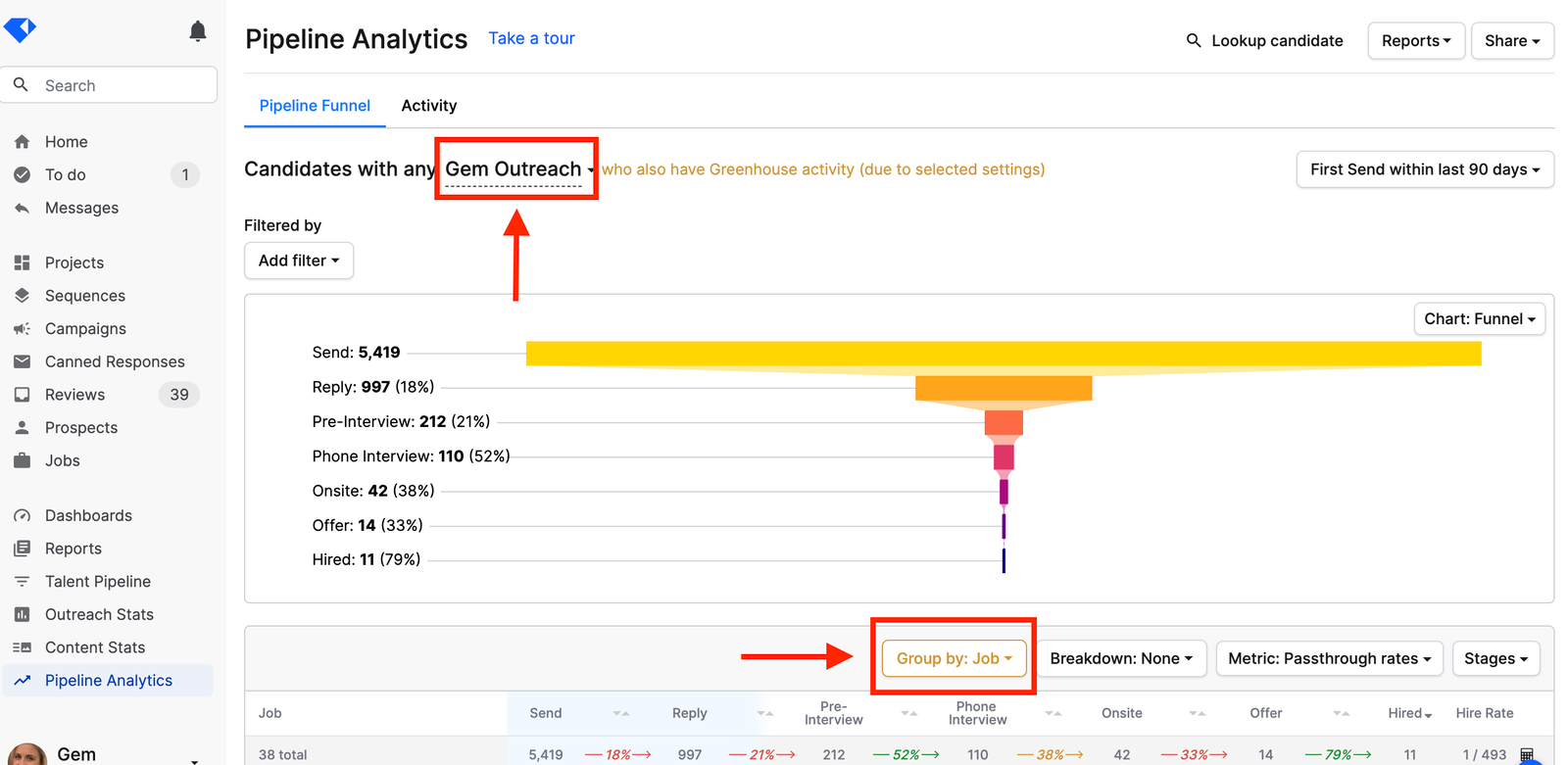Sort by Send passthrough rate arrows
Image resolution: width=1568 pixels, height=765 pixels.
click(621, 713)
